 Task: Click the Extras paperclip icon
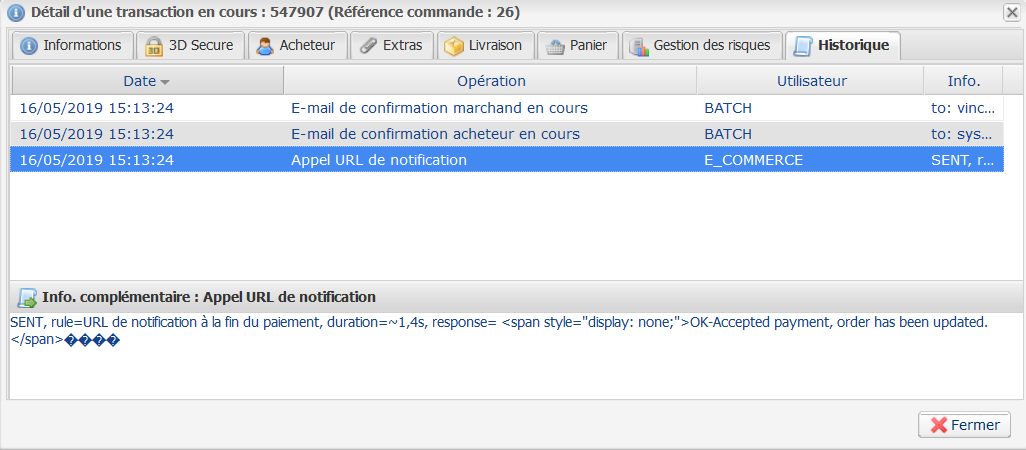(x=368, y=46)
